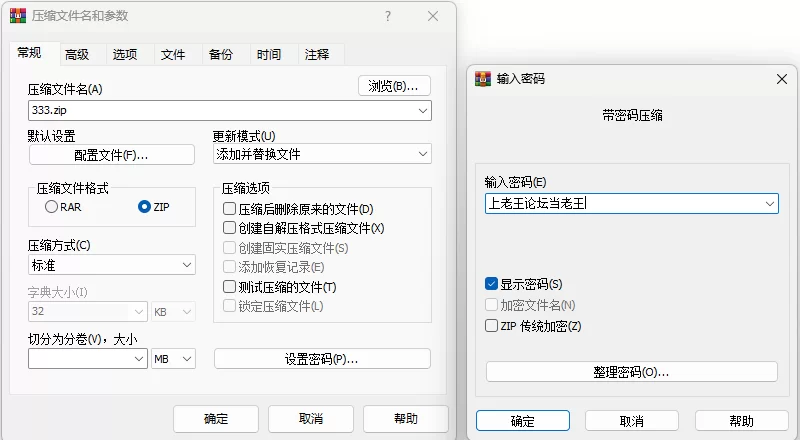Select the ZIP format radio button
The image size is (800, 440).
coord(144,207)
